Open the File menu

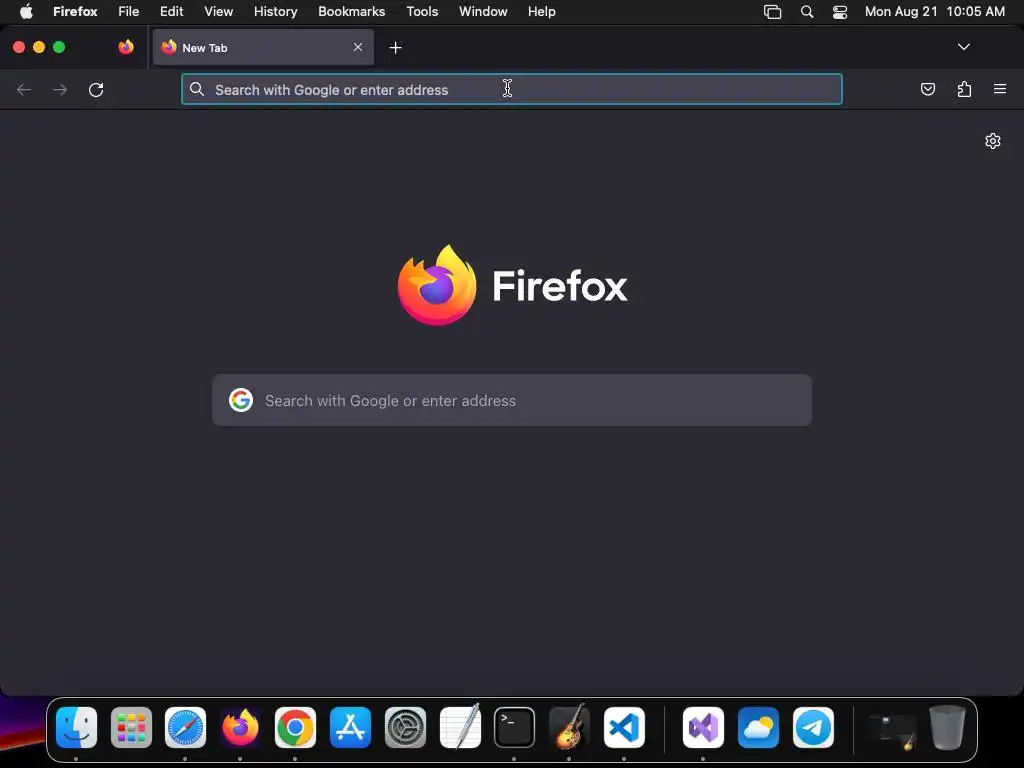click(129, 11)
